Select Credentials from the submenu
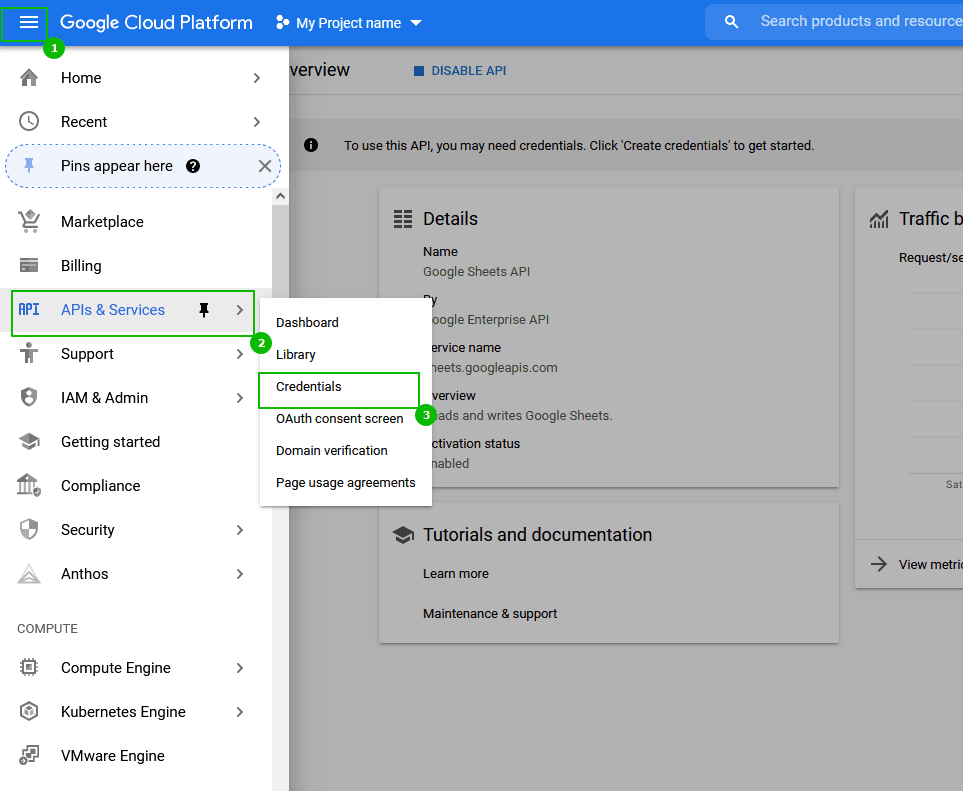The height and width of the screenshot is (791, 963). coord(309,387)
